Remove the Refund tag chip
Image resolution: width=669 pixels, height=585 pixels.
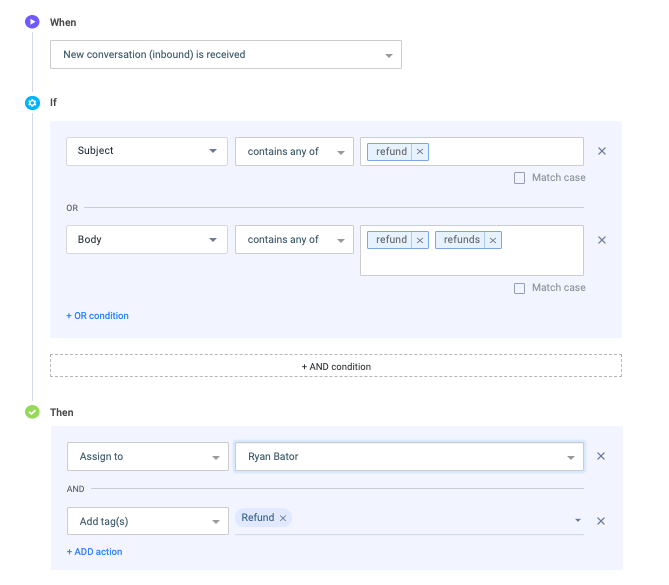click(x=283, y=518)
